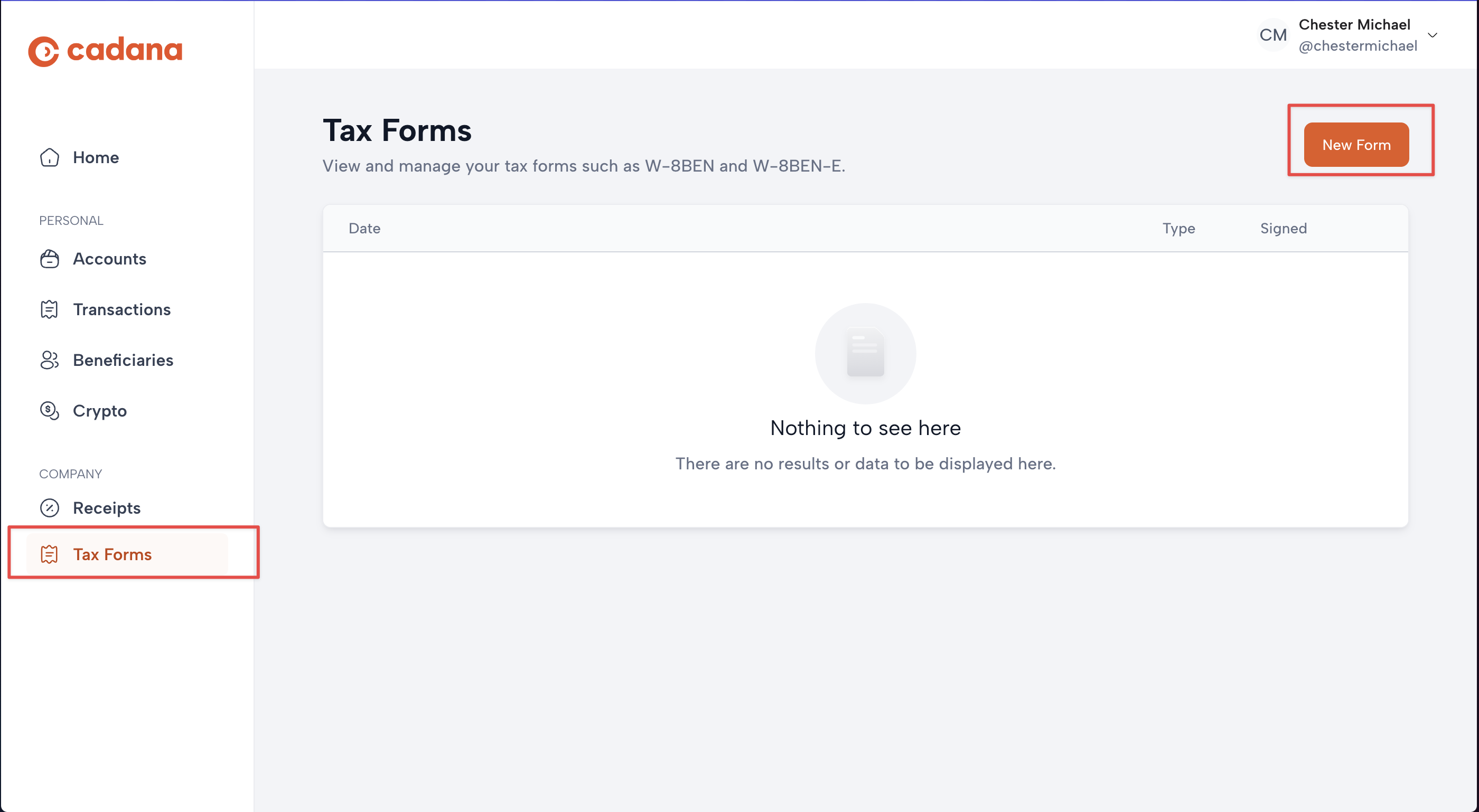This screenshot has height=812, width=1479.
Task: Click the Cadana logo icon
Action: (44, 52)
